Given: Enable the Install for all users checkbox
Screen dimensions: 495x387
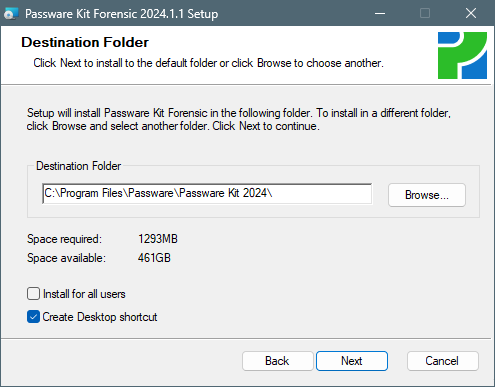Looking at the screenshot, I should [33, 294].
